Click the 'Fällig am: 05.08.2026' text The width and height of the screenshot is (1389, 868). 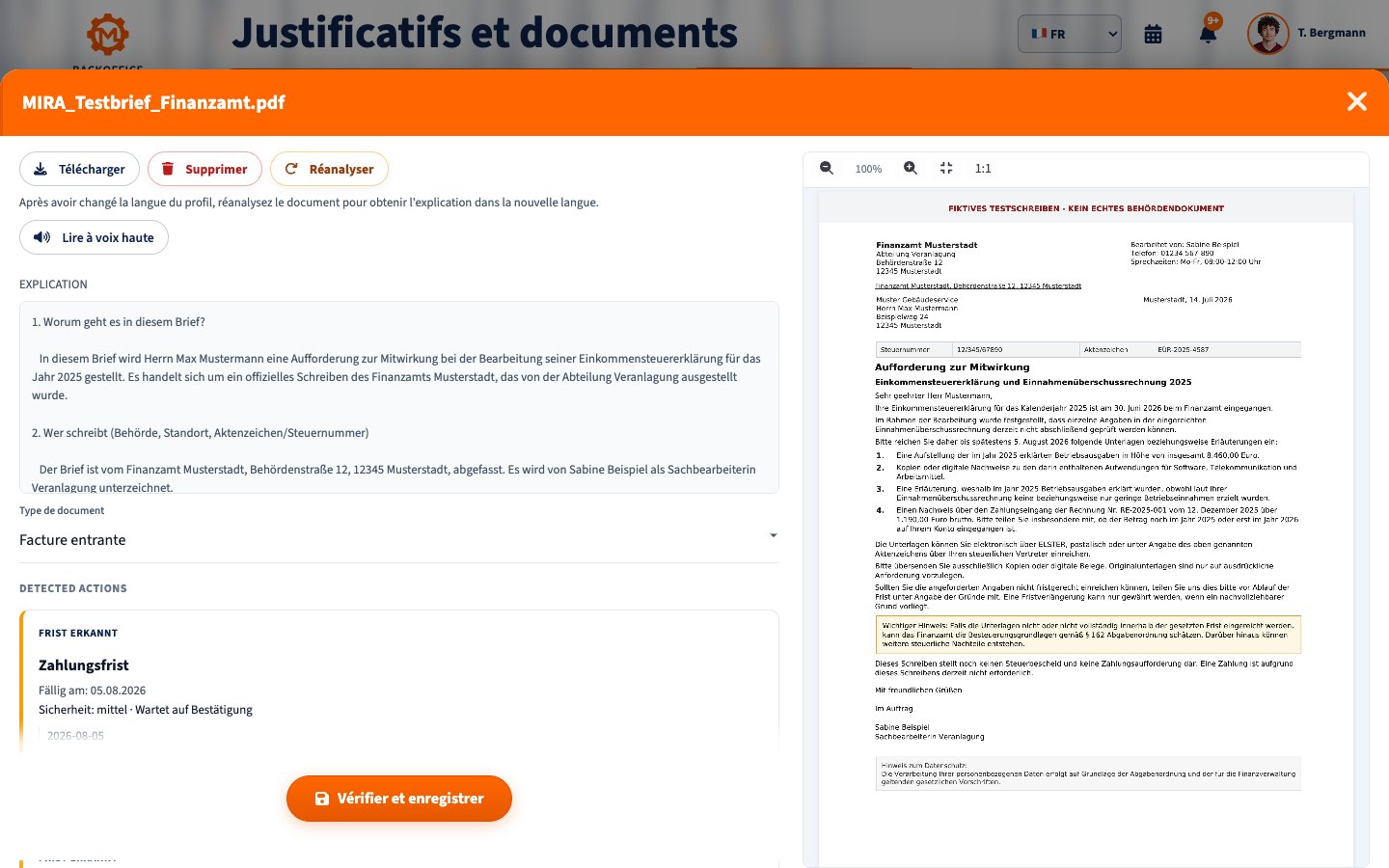[x=93, y=691]
